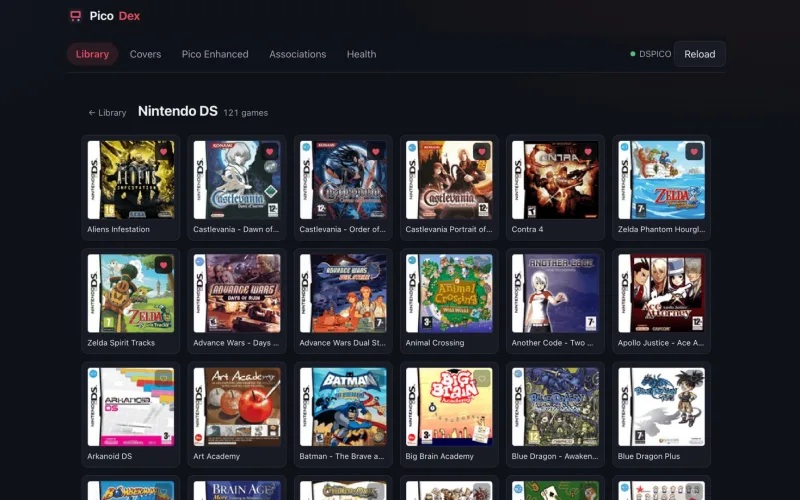Open the Contra 4 cover art

[x=555, y=180]
